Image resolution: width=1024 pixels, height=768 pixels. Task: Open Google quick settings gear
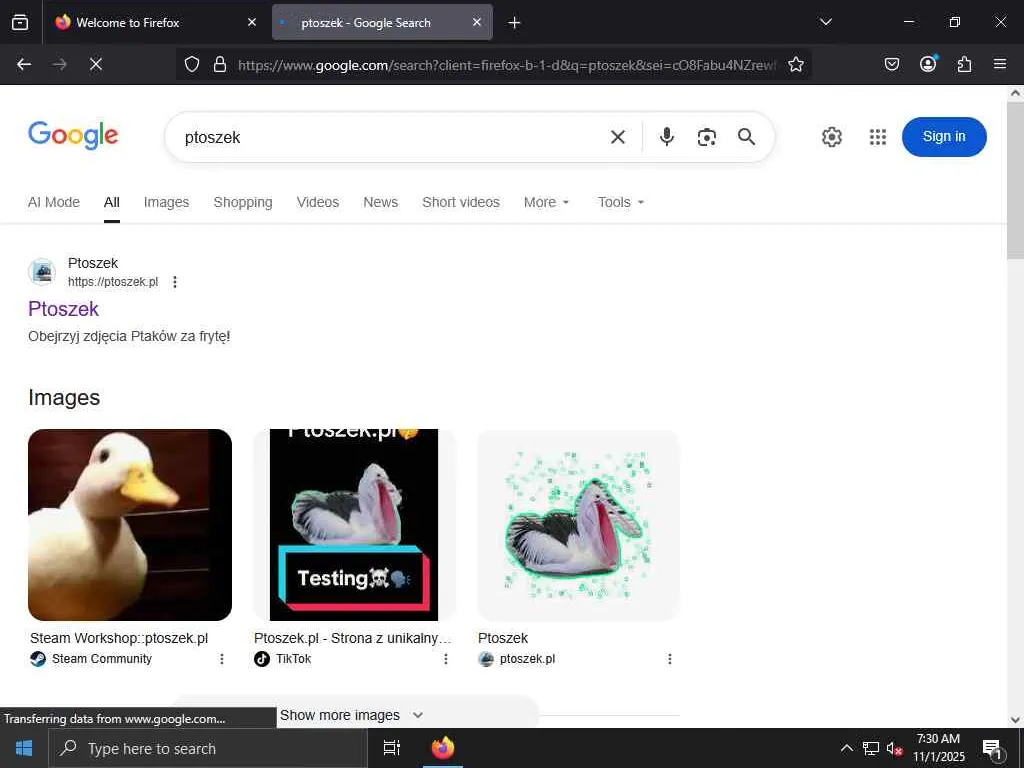[x=831, y=137]
